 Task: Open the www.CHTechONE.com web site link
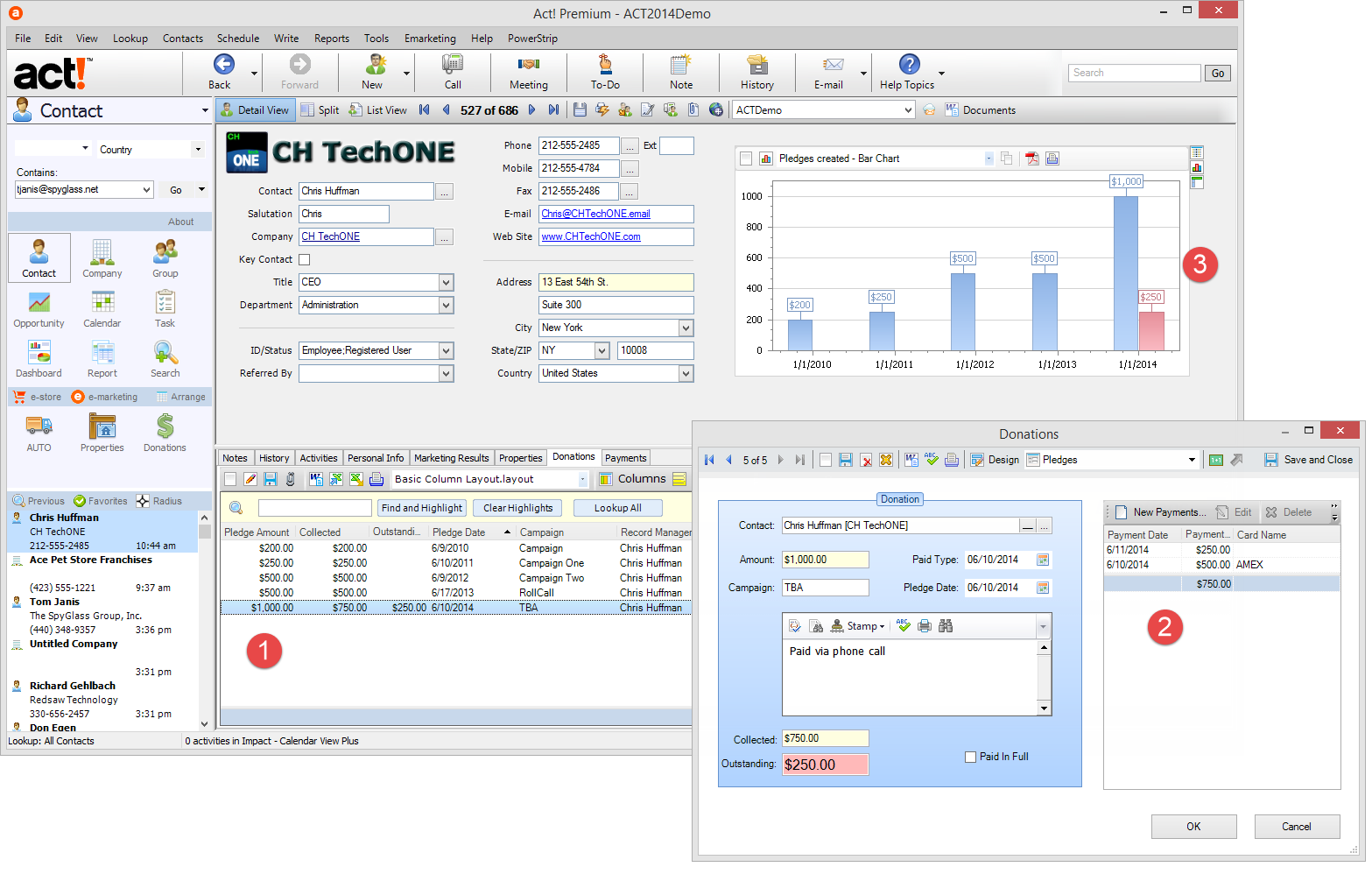[x=591, y=236]
